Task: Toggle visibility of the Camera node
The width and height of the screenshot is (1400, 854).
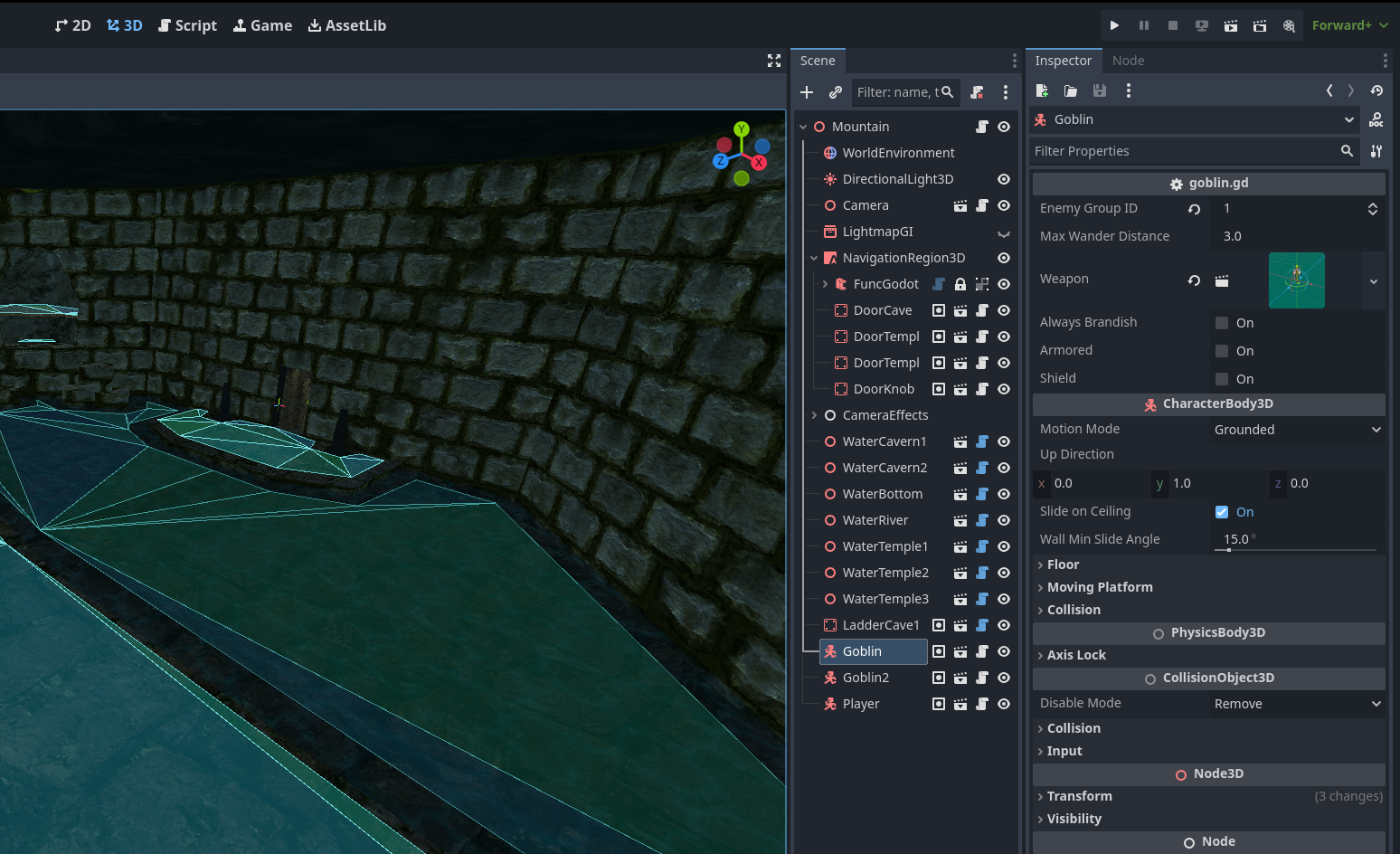Action: (x=1004, y=205)
